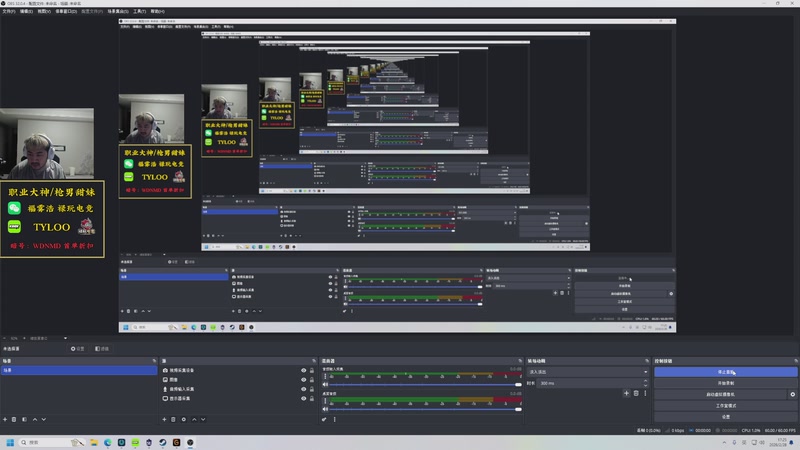
Task: Open transition three-dot properties menu
Action: [x=645, y=393]
